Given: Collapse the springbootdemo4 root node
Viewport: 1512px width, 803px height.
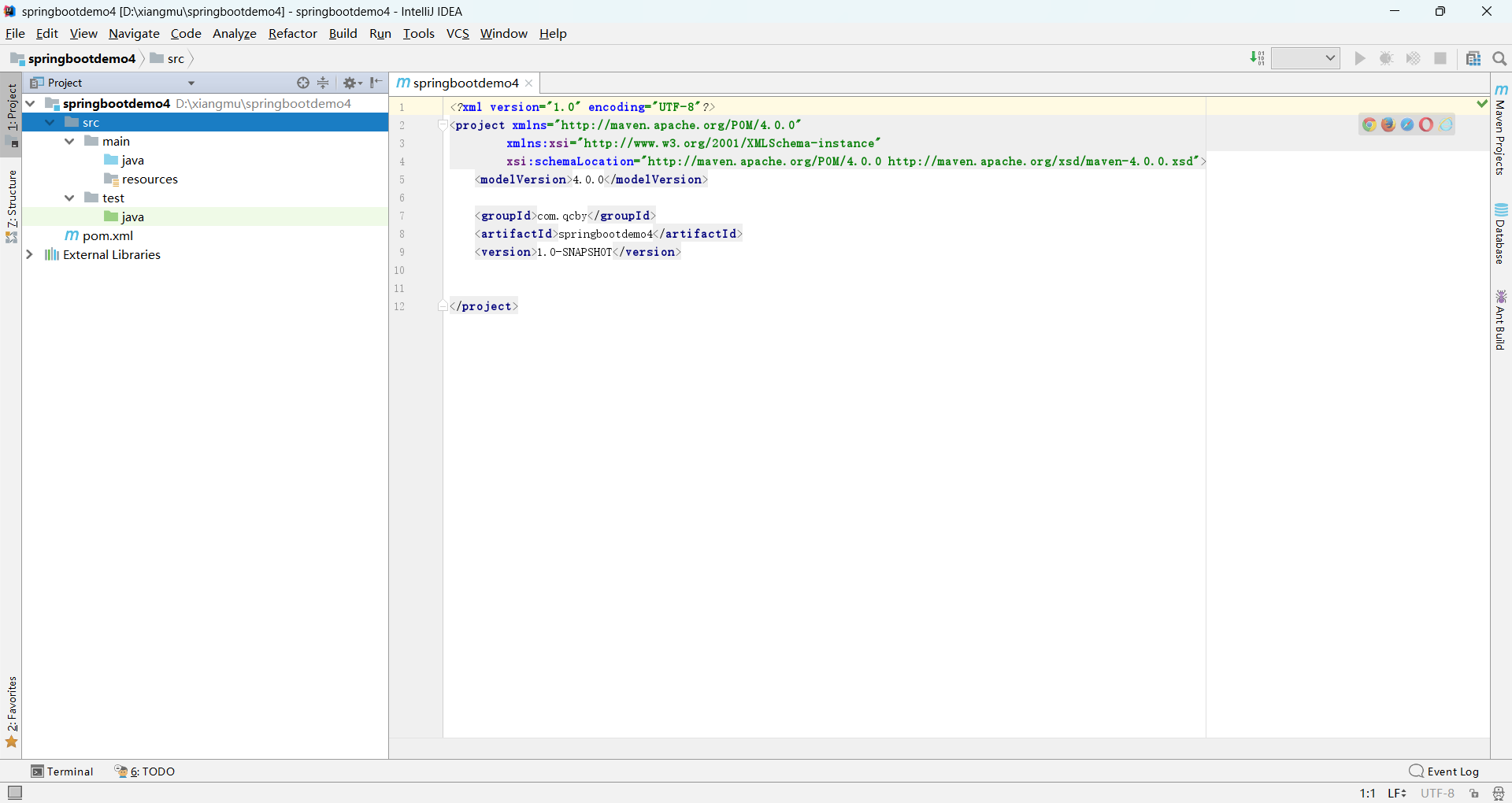Looking at the screenshot, I should (31, 103).
